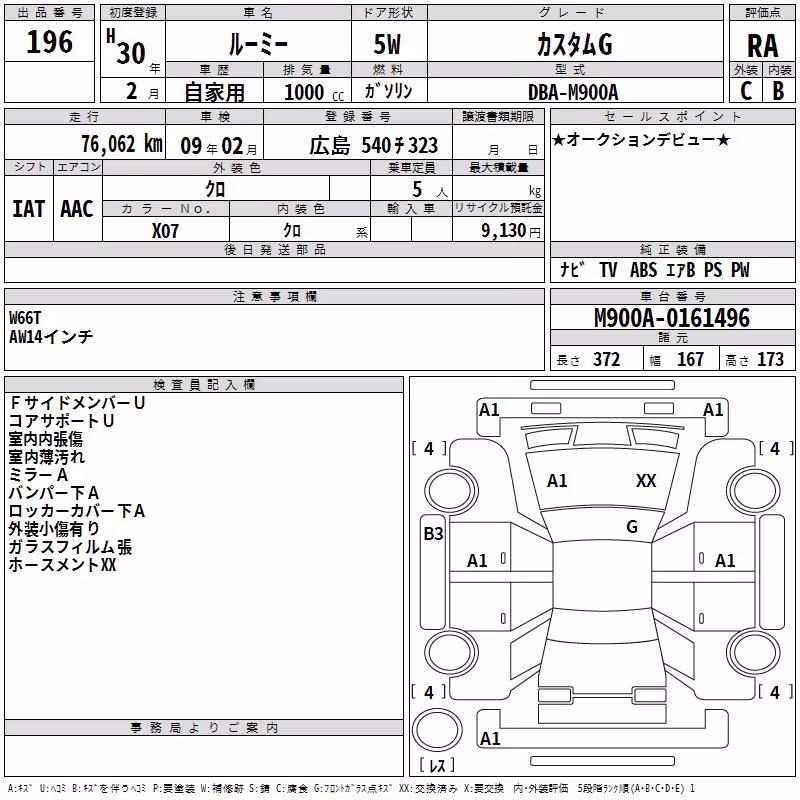Select inspector note コアサポートU
Image resolution: width=800 pixels, height=800 pixels.
[x=61, y=421]
